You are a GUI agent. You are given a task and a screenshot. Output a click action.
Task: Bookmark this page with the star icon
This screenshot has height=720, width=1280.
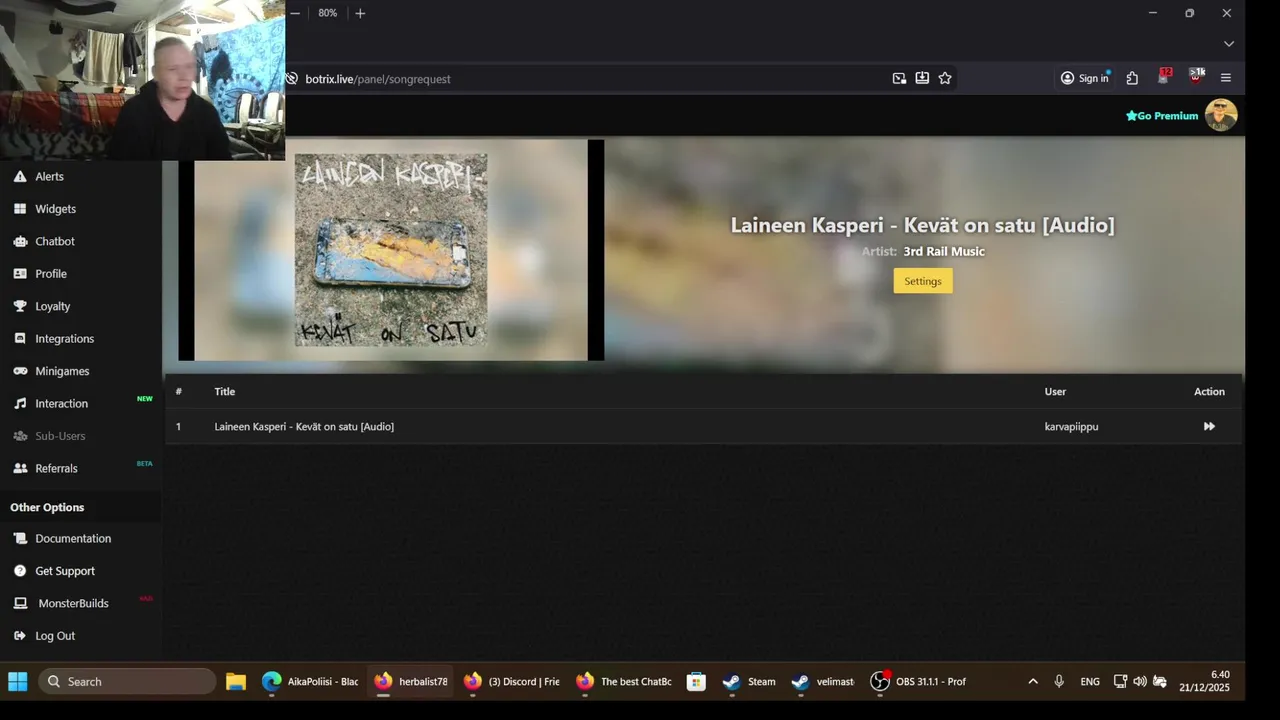(945, 78)
